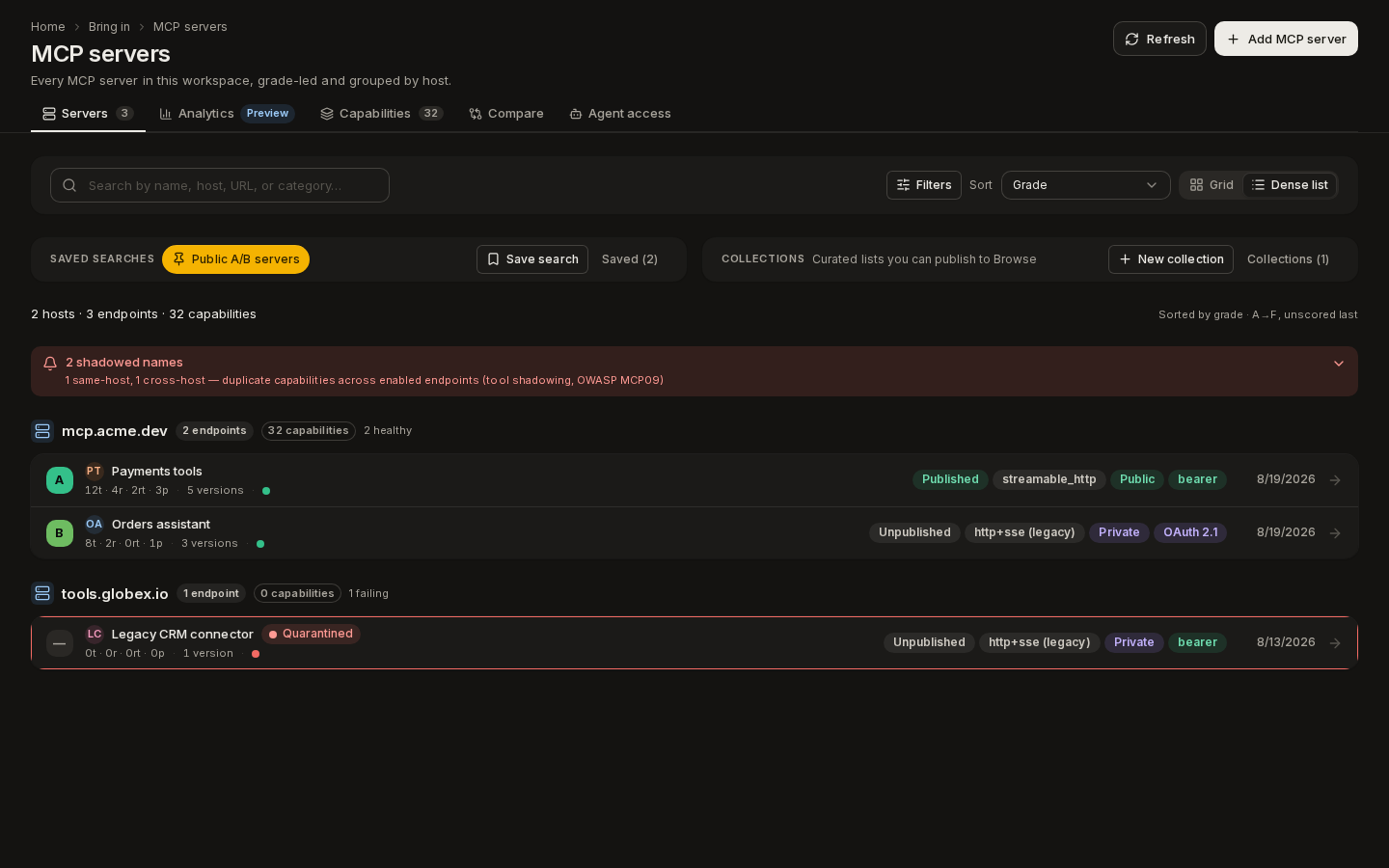Select the Servers tab
This screenshot has width=1389, height=868.
(88, 114)
